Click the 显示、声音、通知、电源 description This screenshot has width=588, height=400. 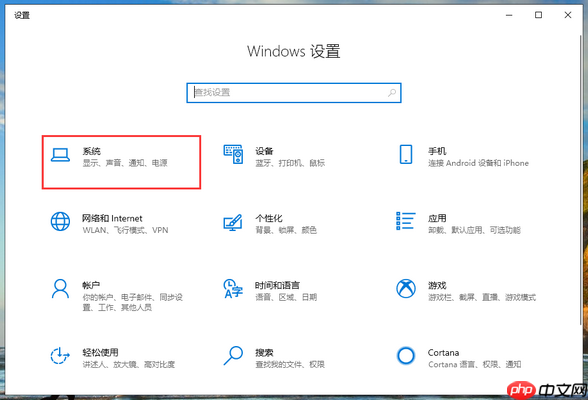click(125, 163)
